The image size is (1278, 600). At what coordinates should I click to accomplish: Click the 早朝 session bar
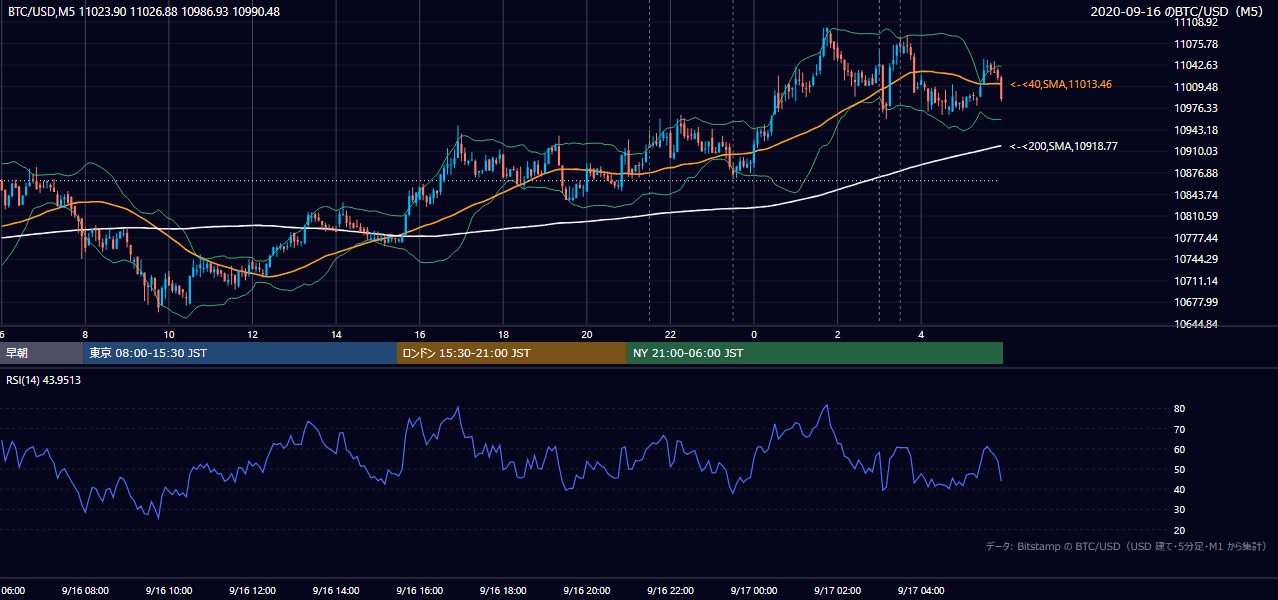pos(42,353)
